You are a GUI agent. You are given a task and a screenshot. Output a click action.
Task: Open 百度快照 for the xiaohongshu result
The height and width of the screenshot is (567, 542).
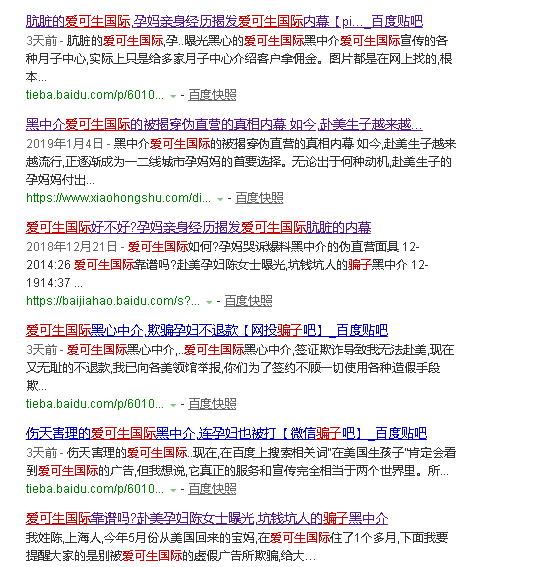[x=259, y=198]
